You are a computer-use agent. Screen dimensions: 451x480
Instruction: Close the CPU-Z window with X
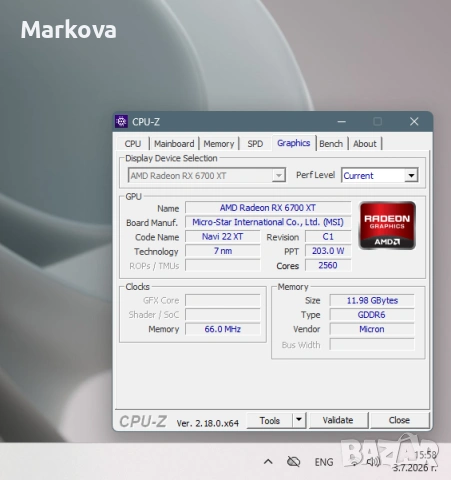(x=414, y=122)
